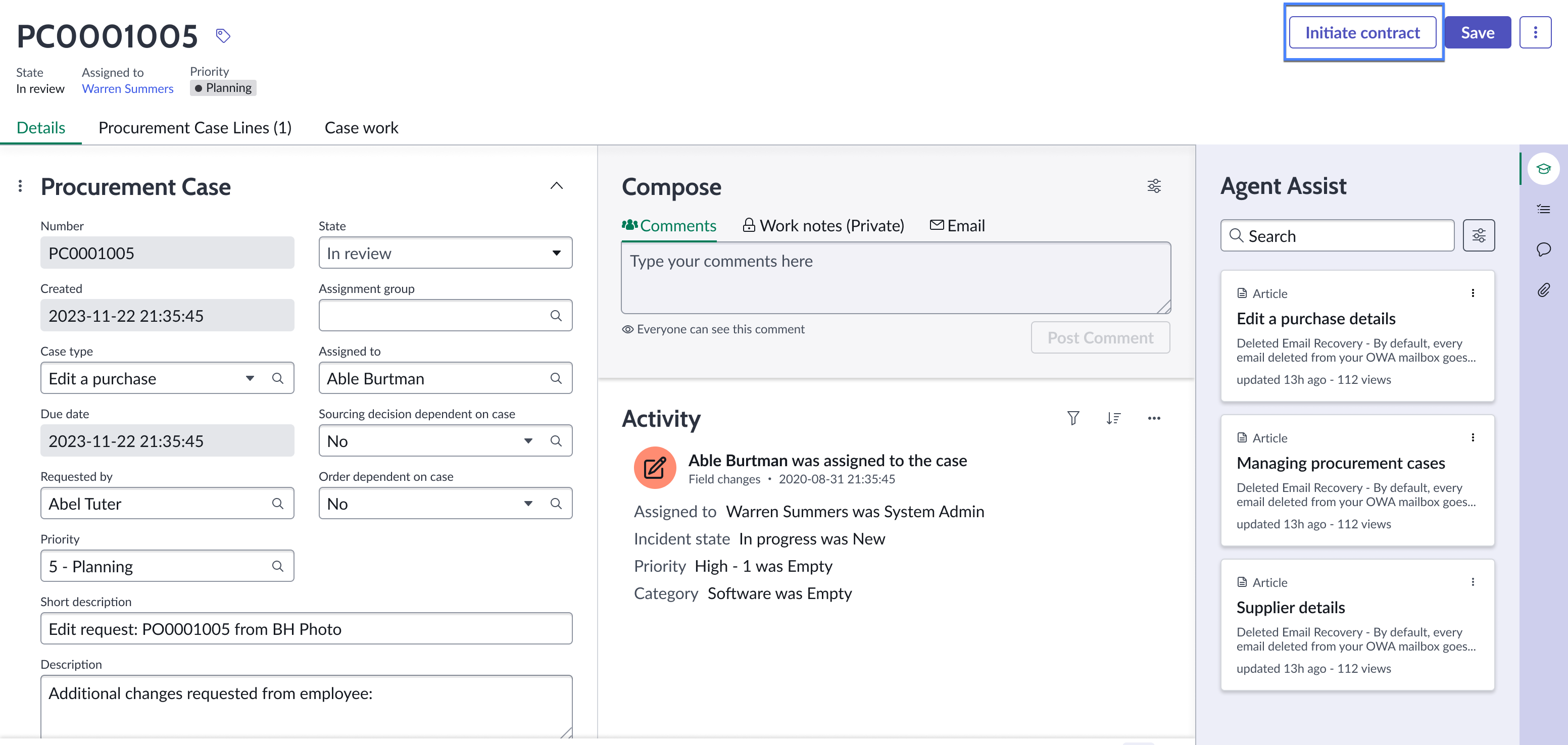This screenshot has width=1568, height=745.
Task: Open the Activity more options menu
Action: 1153,418
